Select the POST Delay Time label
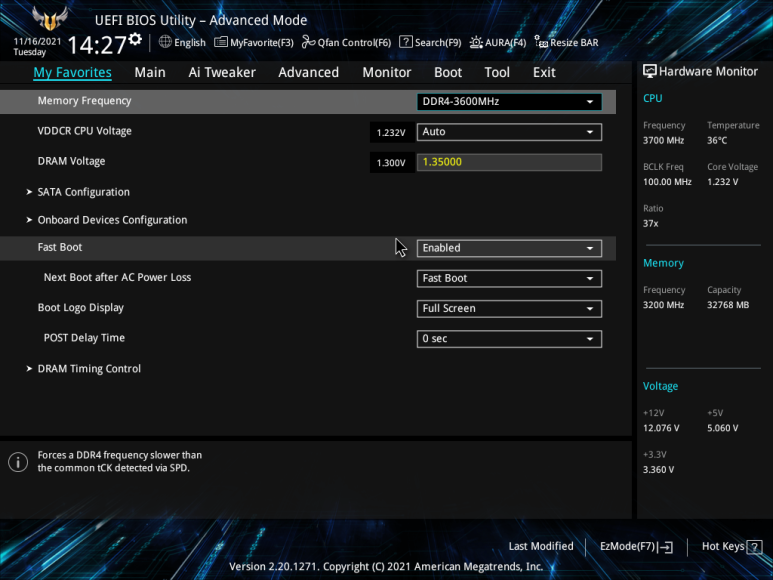Image resolution: width=773 pixels, height=580 pixels. (x=84, y=338)
